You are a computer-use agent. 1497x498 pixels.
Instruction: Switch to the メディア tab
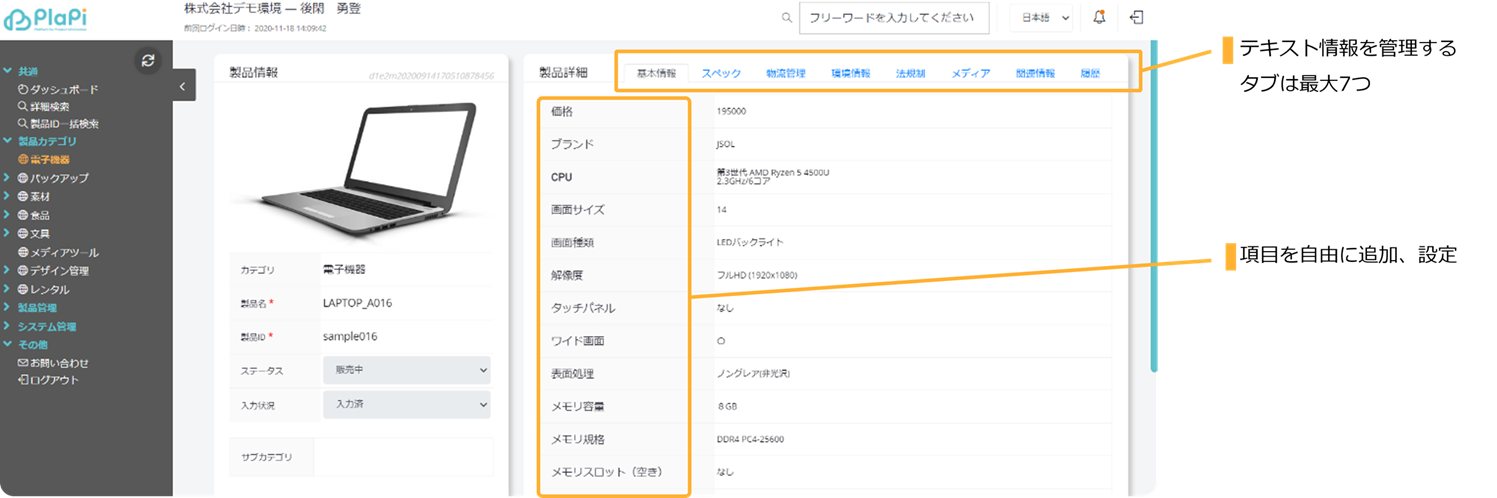click(970, 73)
